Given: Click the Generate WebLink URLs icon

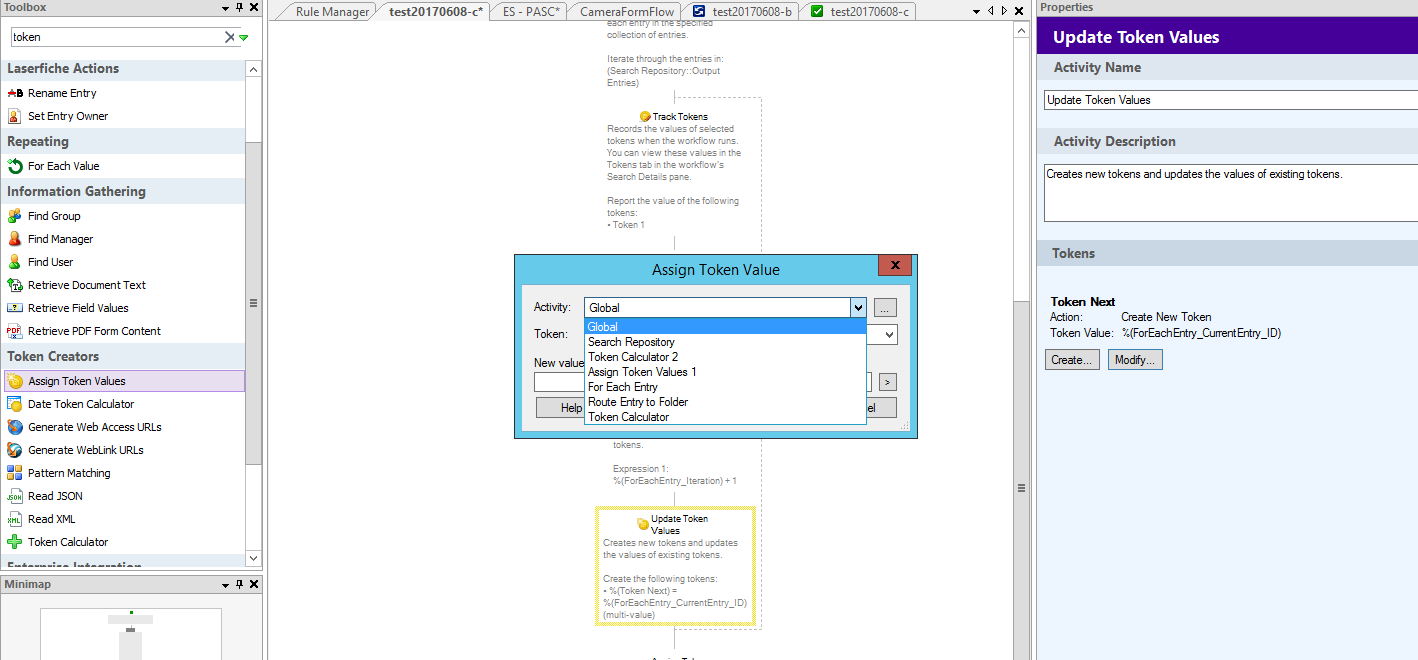Looking at the screenshot, I should click(x=14, y=450).
